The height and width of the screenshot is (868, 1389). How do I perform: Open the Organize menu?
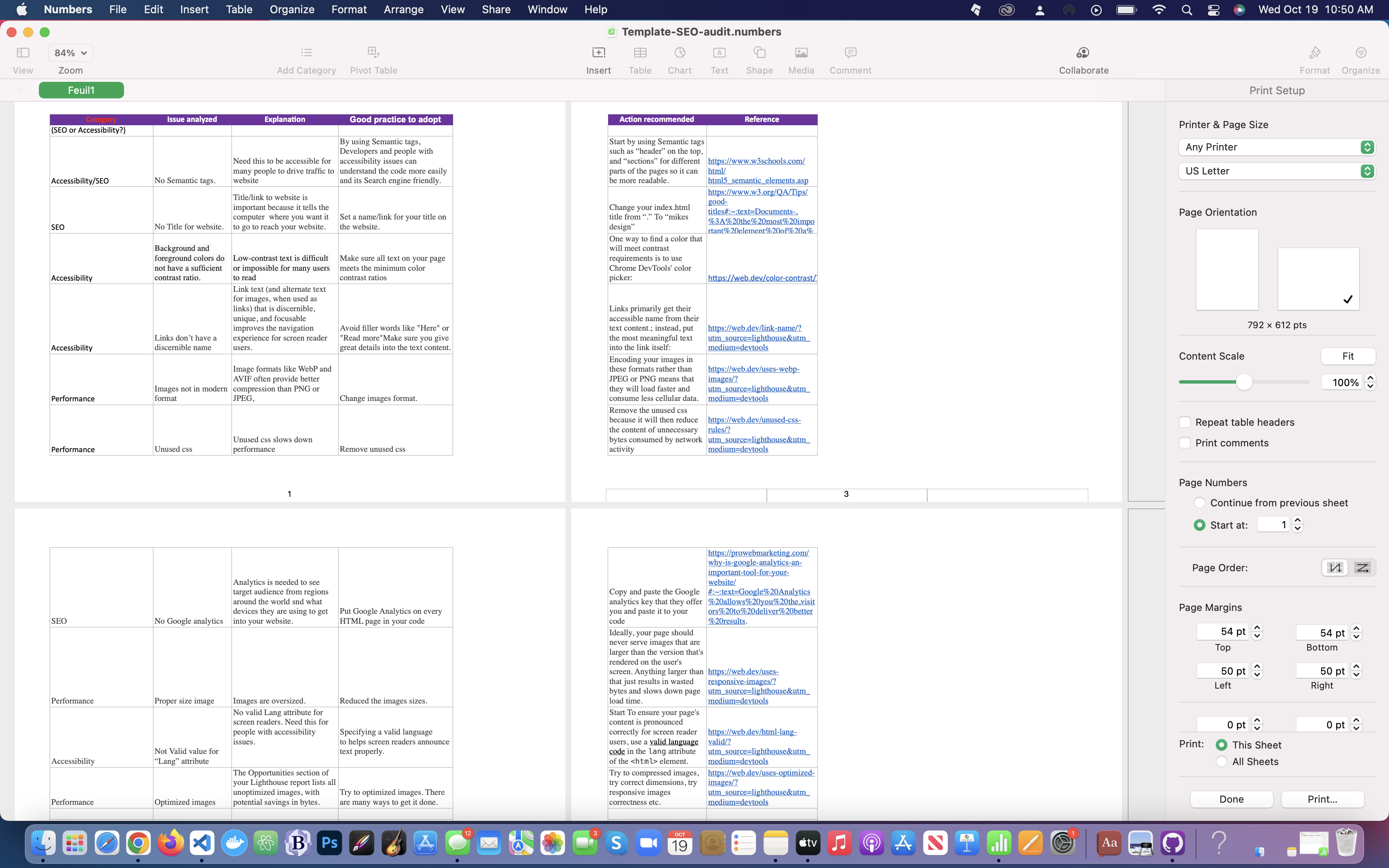click(291, 9)
